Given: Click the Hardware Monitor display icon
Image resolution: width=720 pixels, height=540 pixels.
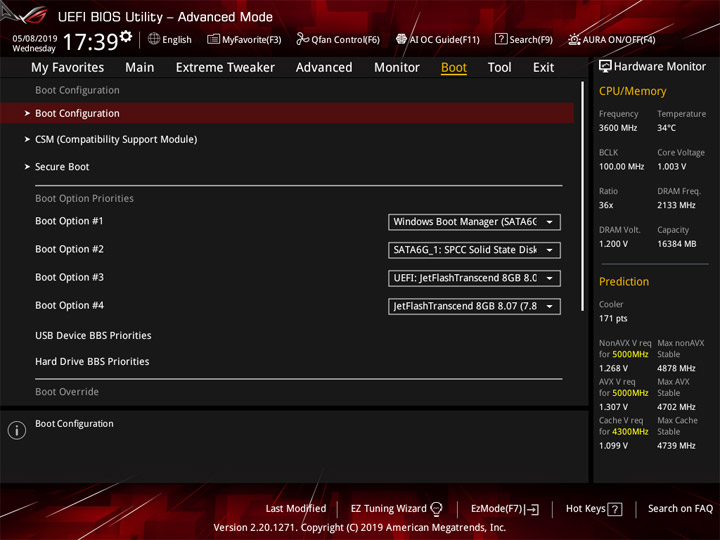Looking at the screenshot, I should [x=605, y=66].
